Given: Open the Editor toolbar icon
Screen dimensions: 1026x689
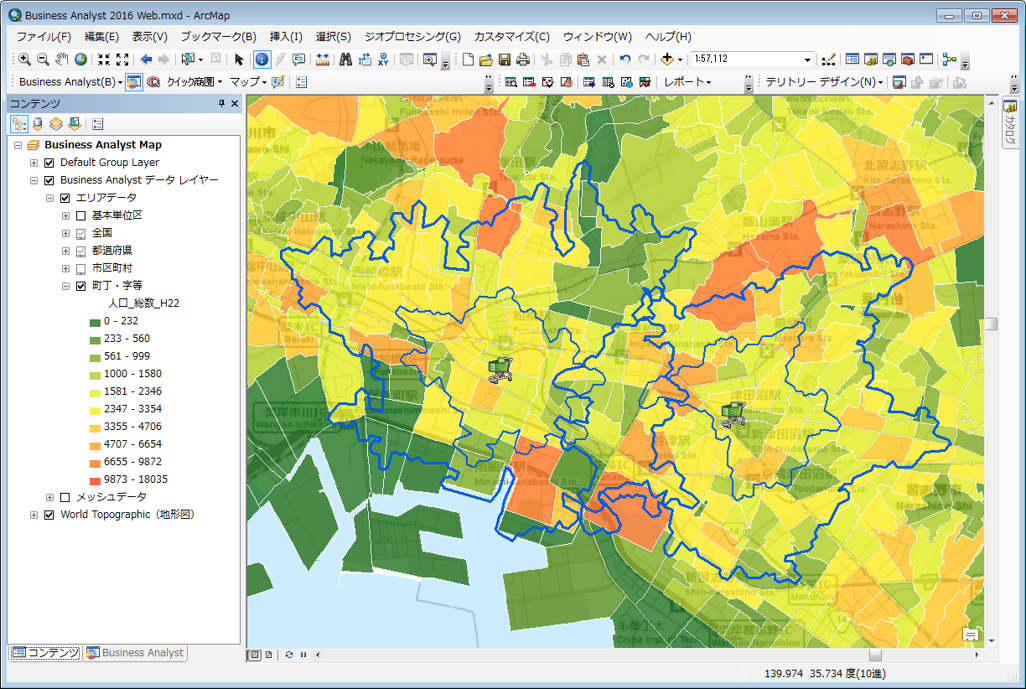Looking at the screenshot, I should point(828,60).
